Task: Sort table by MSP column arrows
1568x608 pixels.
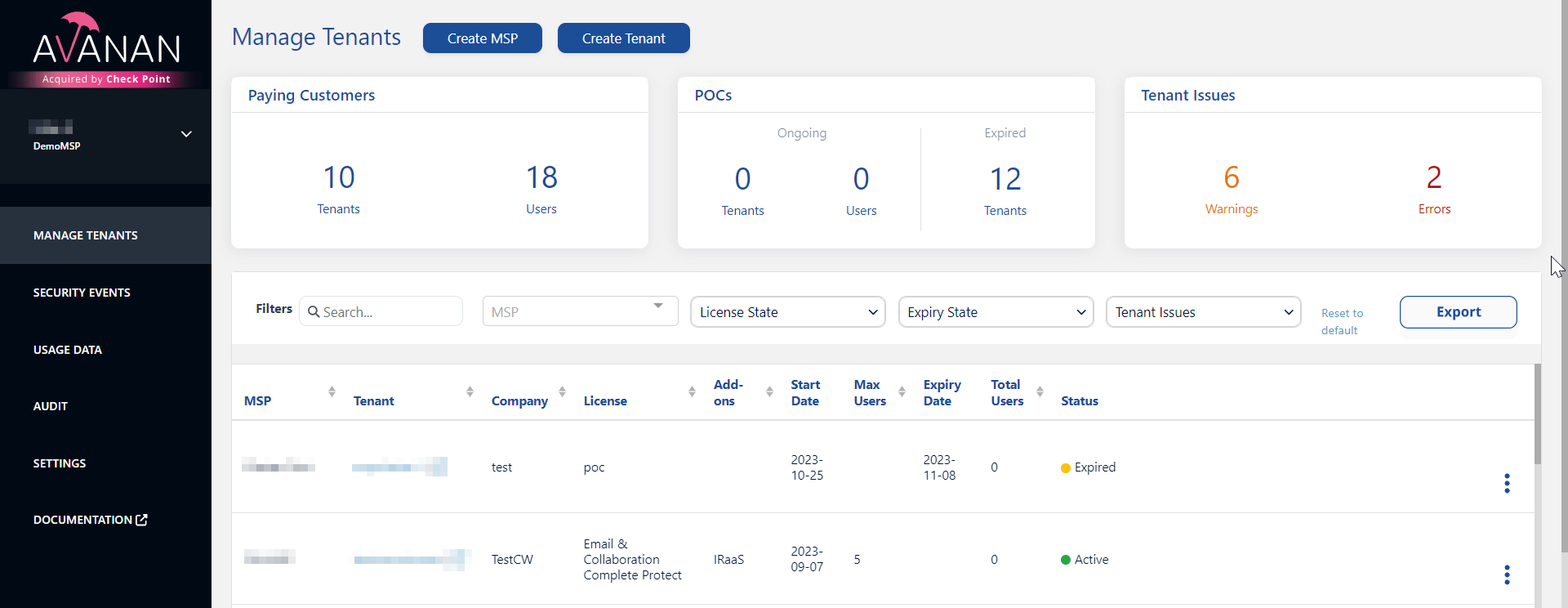Action: (x=332, y=391)
